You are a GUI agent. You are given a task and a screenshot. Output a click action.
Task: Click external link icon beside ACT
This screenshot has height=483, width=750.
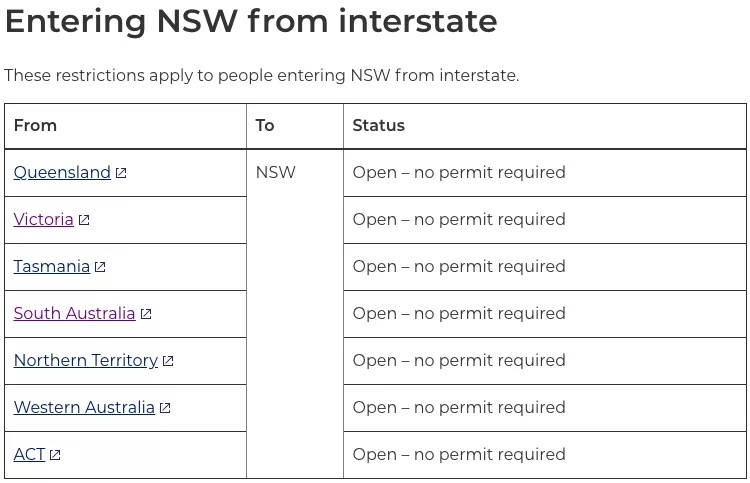[55, 455]
